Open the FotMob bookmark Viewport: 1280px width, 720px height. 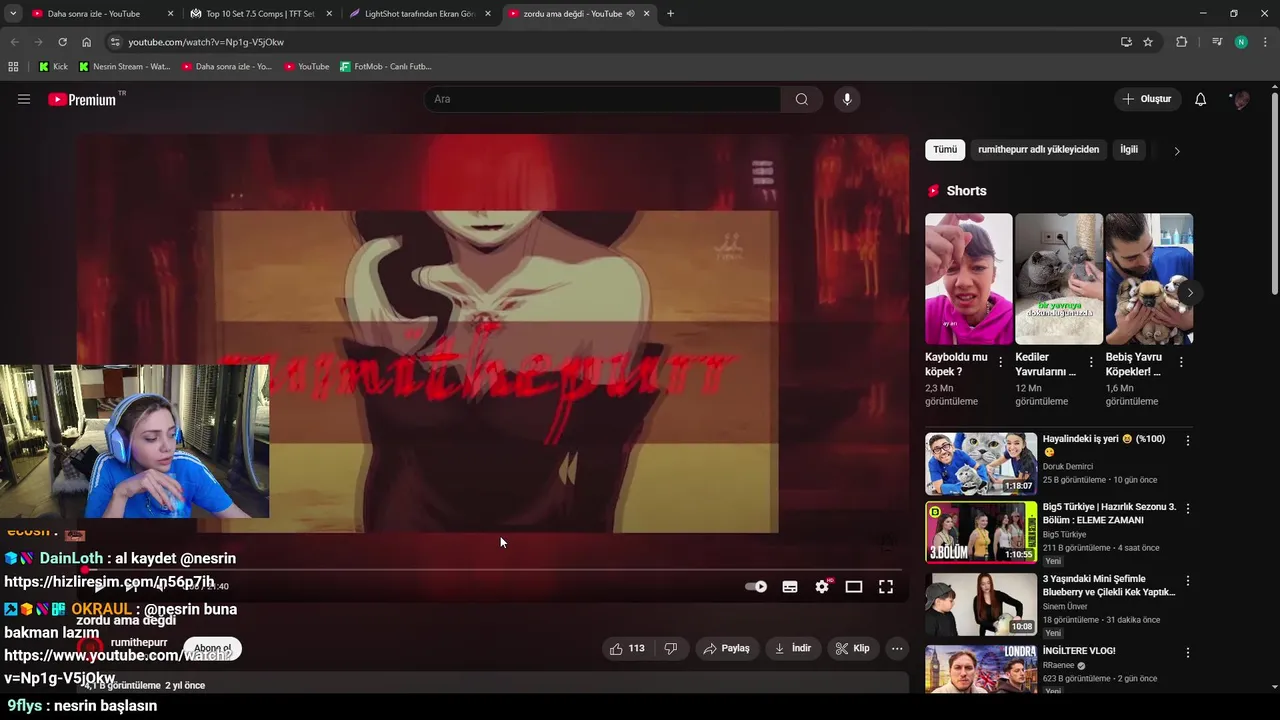(385, 67)
